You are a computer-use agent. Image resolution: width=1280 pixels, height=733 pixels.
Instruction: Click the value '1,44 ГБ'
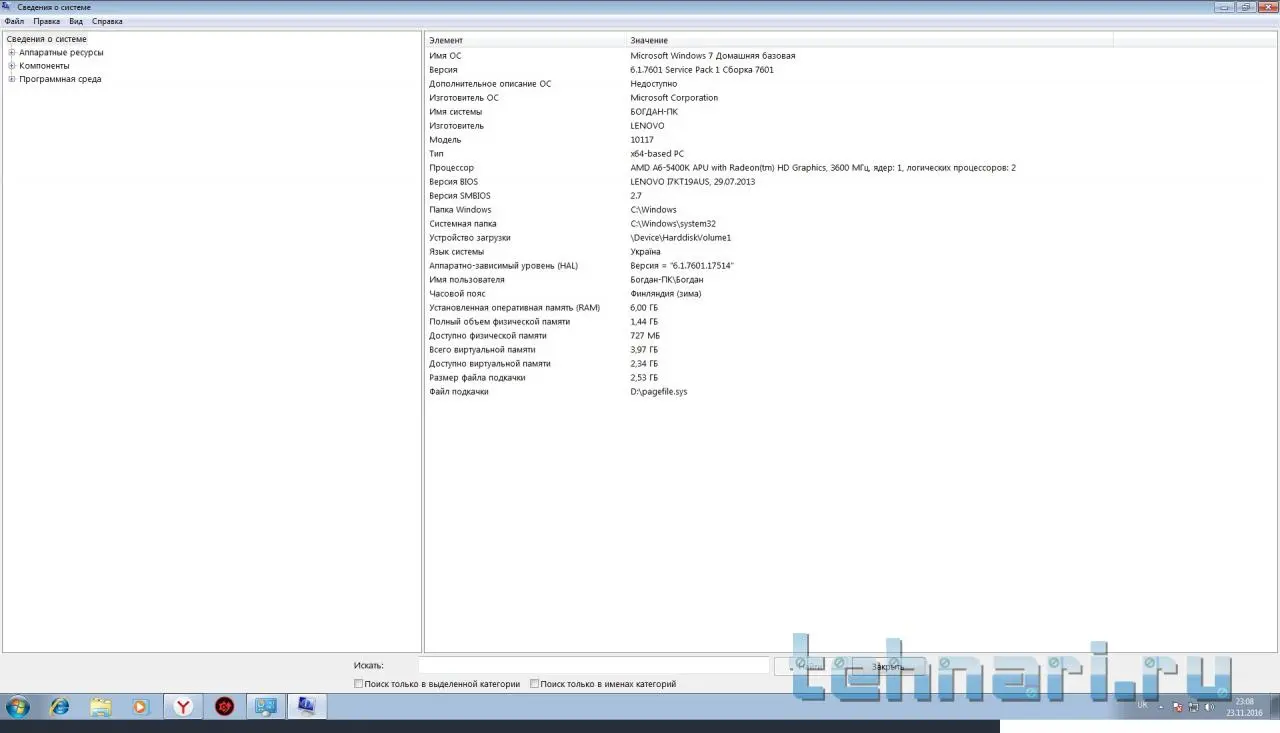644,322
